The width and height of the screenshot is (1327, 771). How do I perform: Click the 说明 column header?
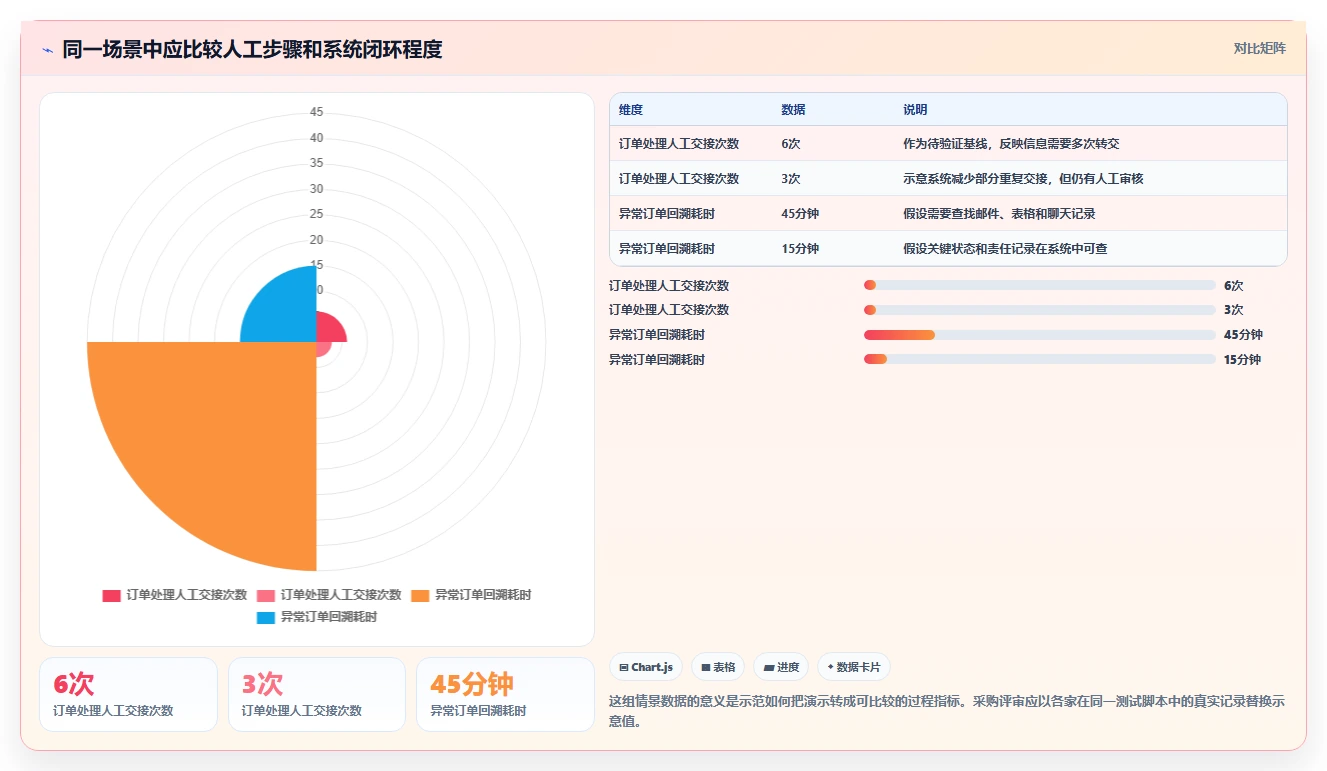pyautogui.click(x=915, y=109)
